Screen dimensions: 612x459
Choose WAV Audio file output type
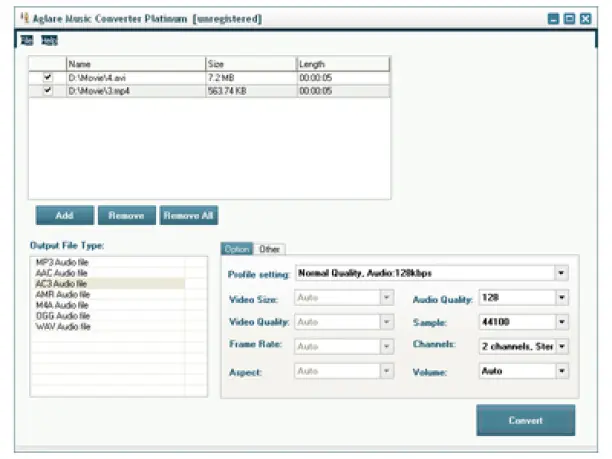pyautogui.click(x=63, y=326)
